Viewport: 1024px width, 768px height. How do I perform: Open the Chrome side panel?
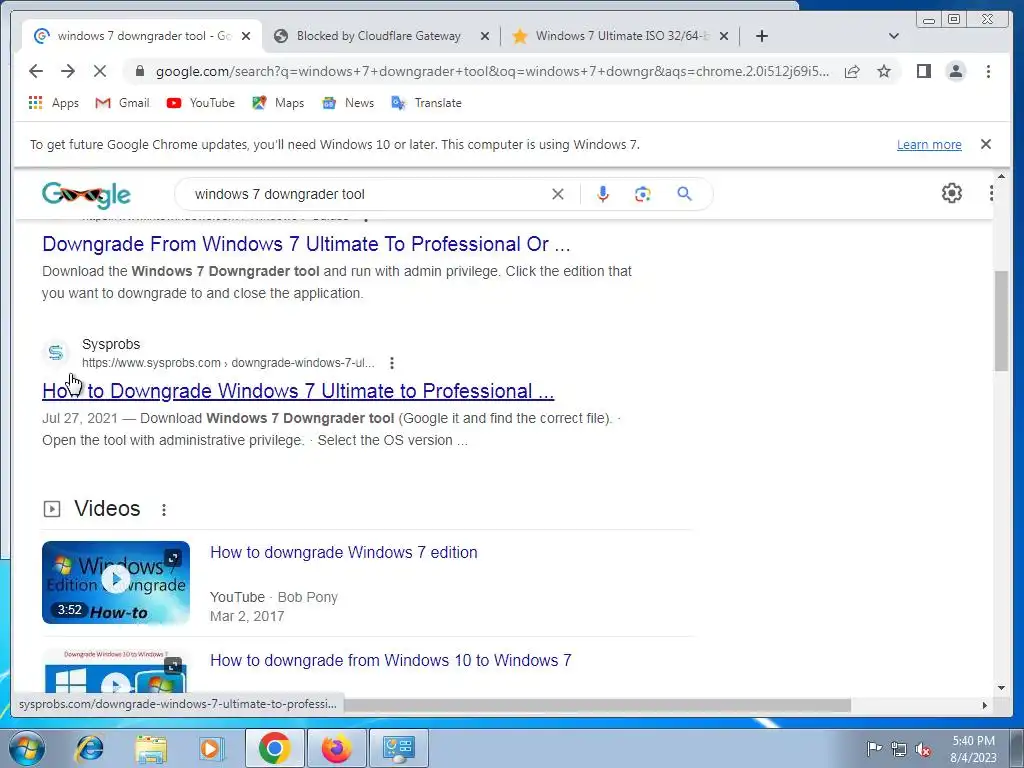[x=923, y=71]
